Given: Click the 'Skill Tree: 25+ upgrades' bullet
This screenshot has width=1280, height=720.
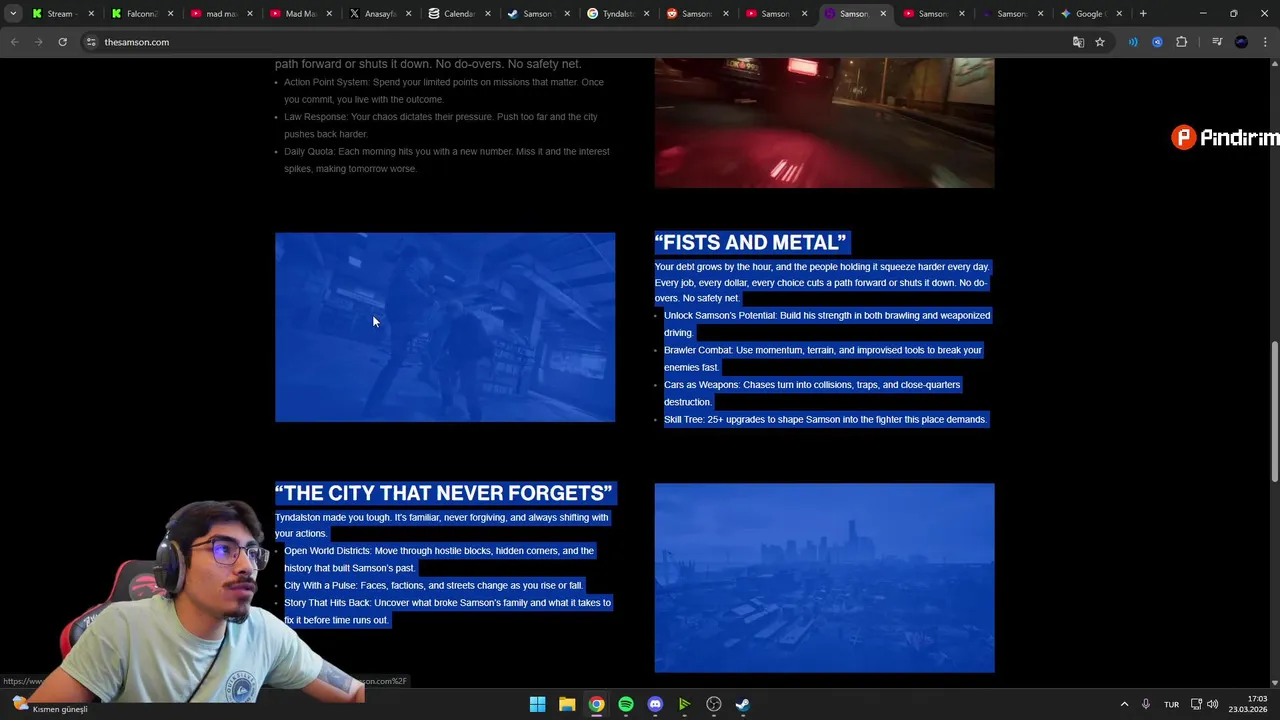Looking at the screenshot, I should tap(825, 419).
